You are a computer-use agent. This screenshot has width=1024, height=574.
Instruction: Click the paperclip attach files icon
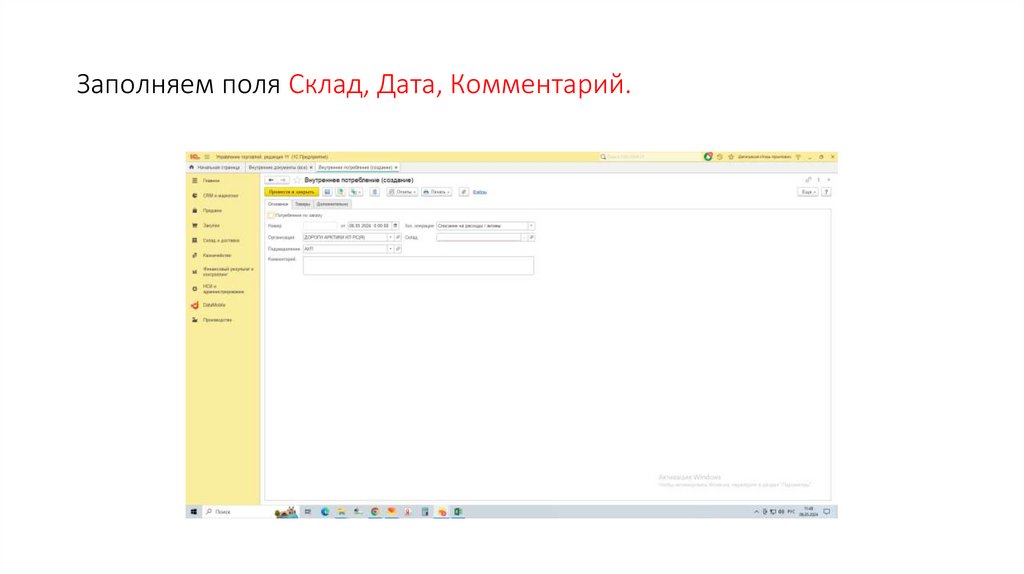pyautogui.click(x=463, y=192)
